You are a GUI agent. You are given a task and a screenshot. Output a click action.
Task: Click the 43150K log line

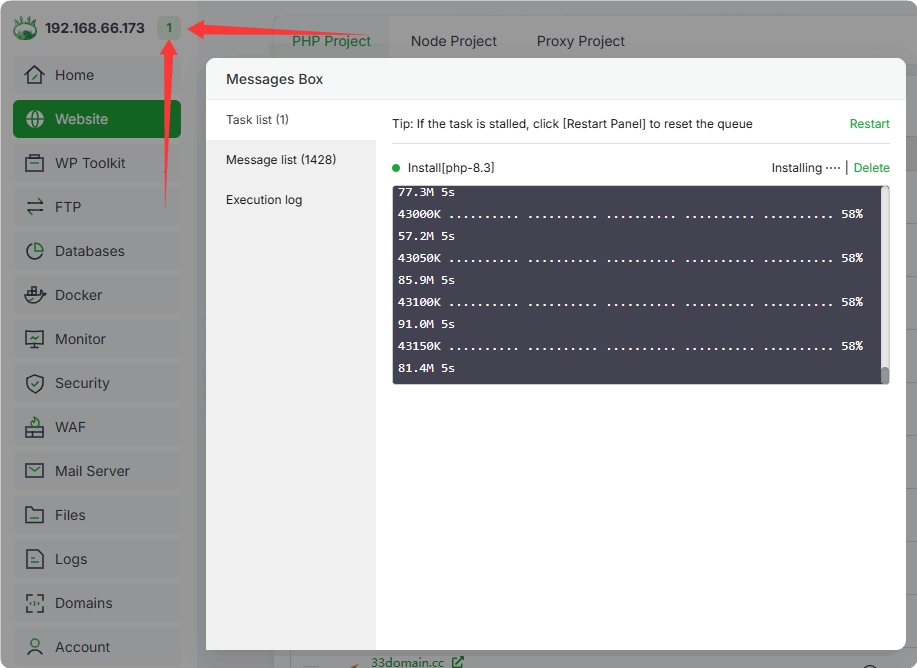tap(630, 346)
